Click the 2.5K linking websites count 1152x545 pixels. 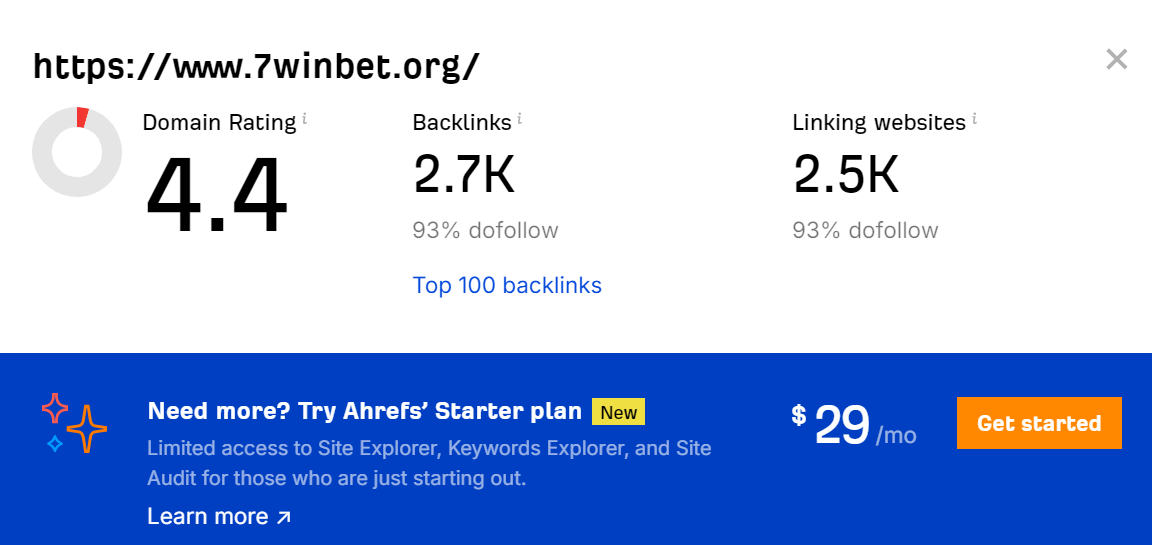click(845, 174)
